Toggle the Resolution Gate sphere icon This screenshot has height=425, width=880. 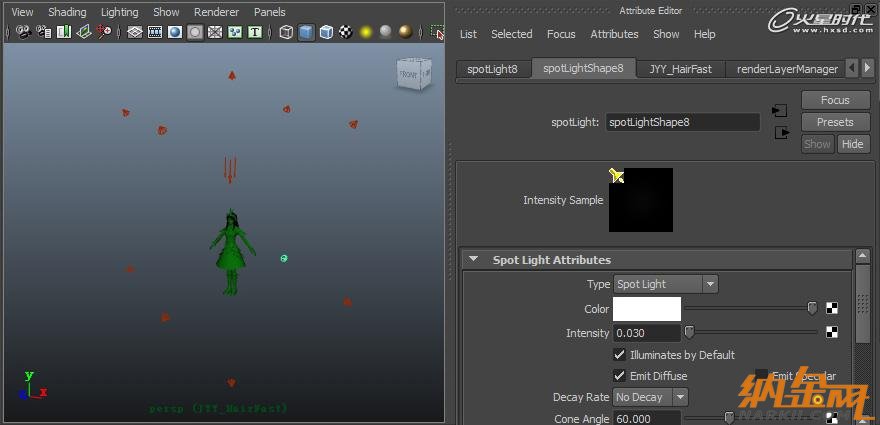pyautogui.click(x=175, y=32)
